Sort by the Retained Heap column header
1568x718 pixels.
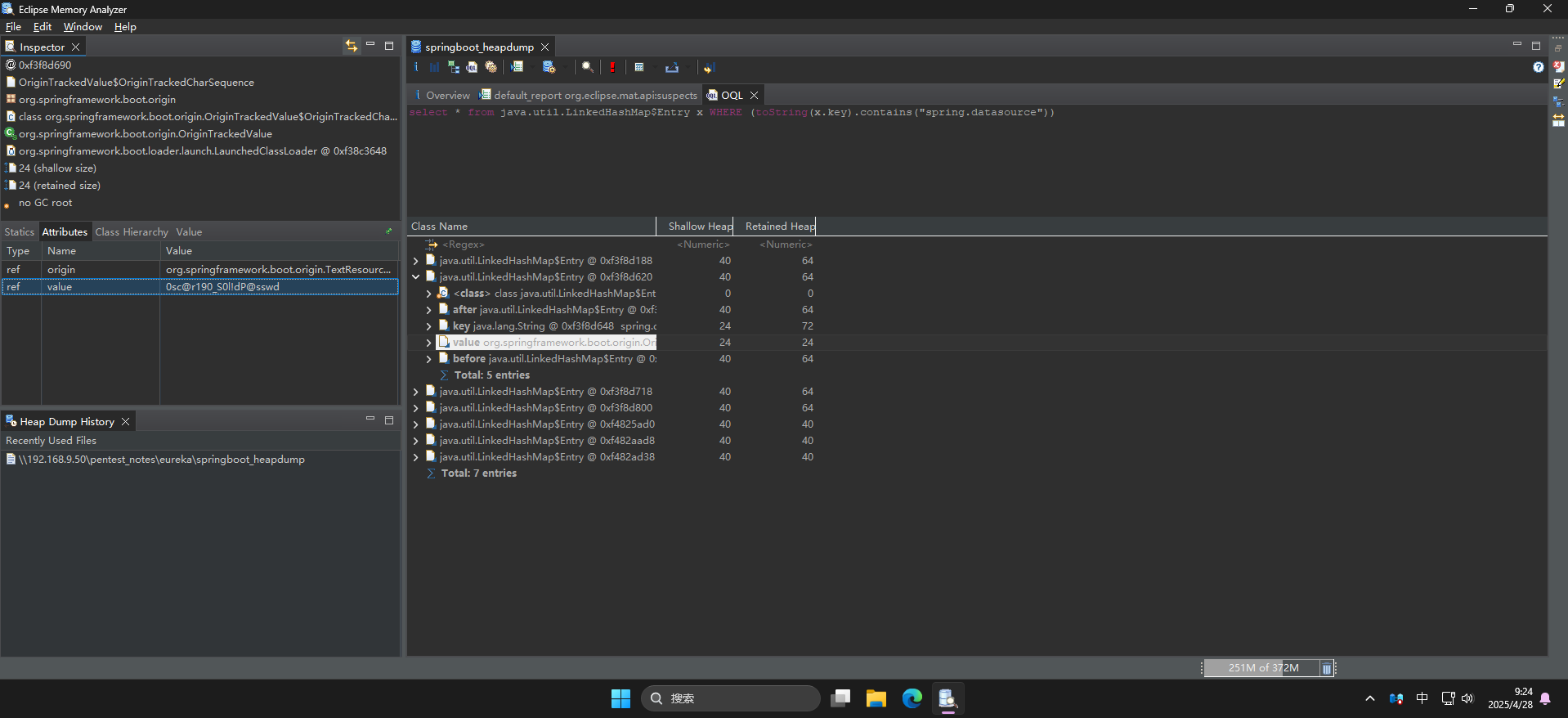[775, 227]
